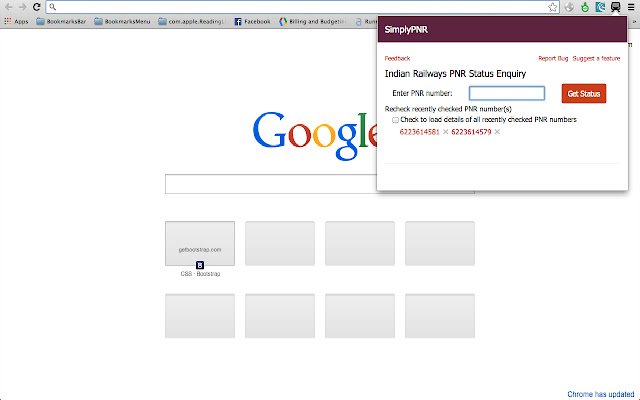Recheck PNR number 6223614581
640x400 pixels.
pyautogui.click(x=420, y=132)
